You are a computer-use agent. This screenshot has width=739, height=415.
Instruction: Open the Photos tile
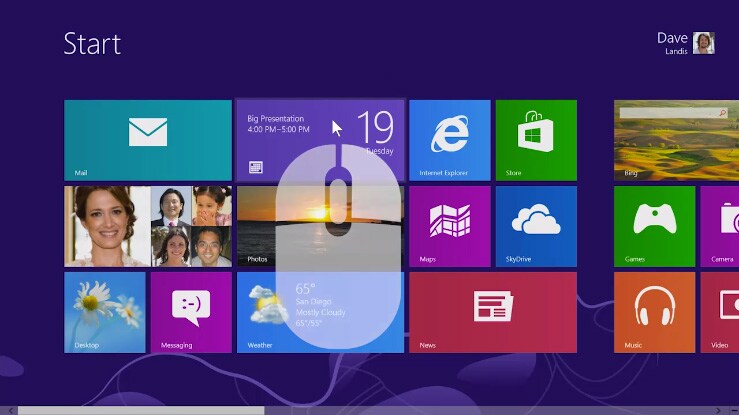(320, 227)
